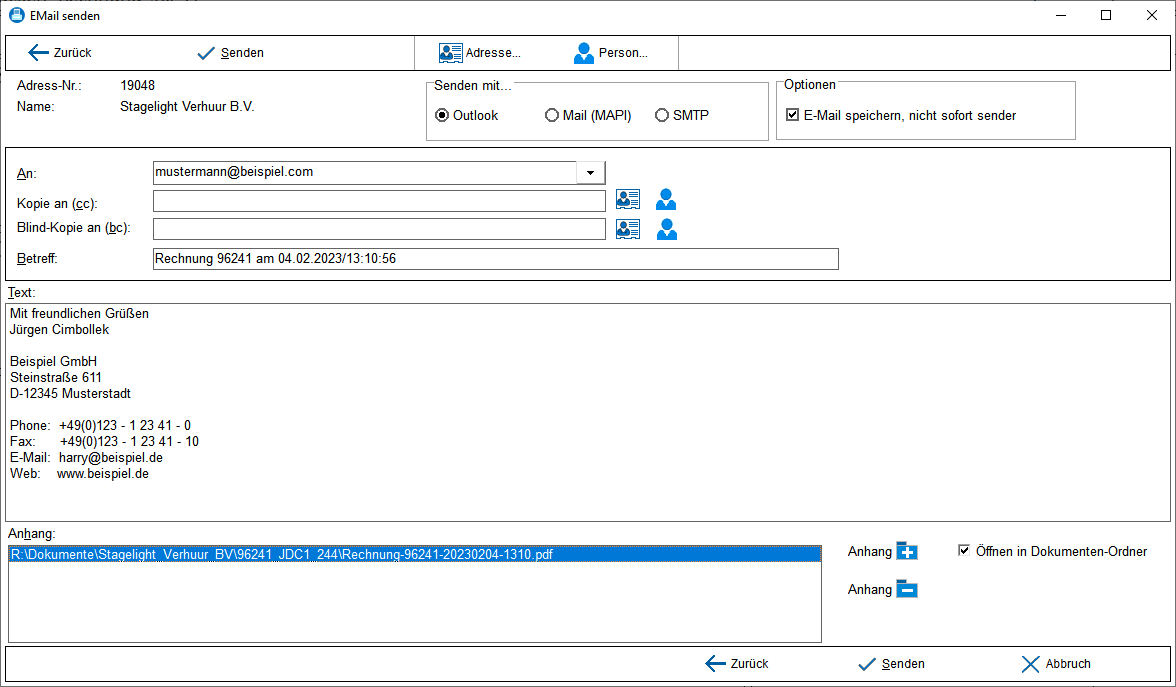Image resolution: width=1176 pixels, height=687 pixels.
Task: Add attachment with Anhang plus folder icon
Action: 907,551
